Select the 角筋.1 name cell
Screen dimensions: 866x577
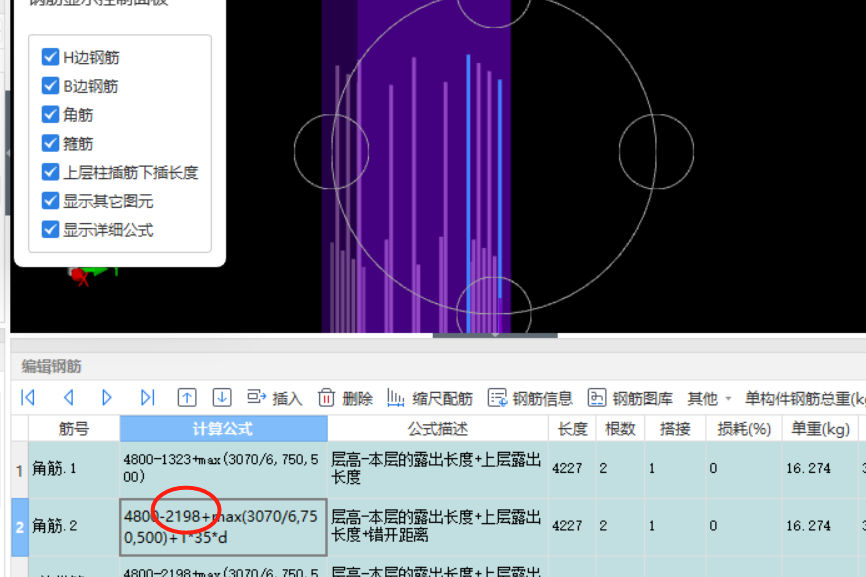(74, 470)
